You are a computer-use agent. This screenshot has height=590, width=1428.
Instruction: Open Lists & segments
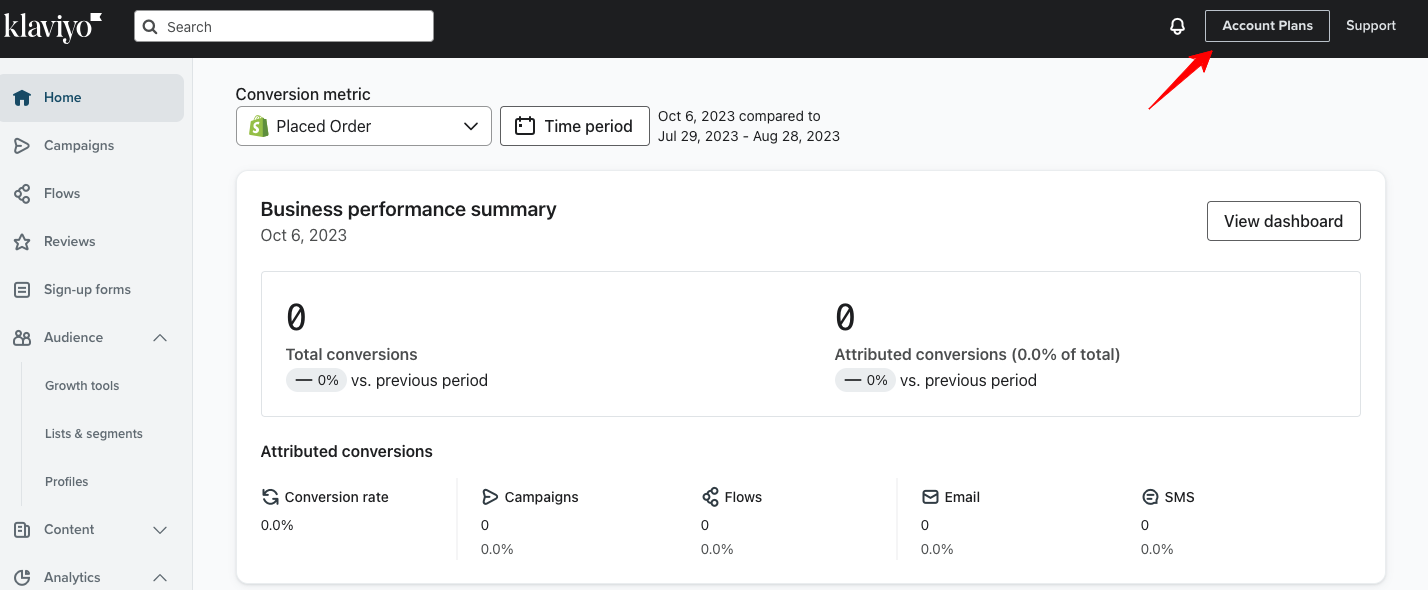[93, 433]
